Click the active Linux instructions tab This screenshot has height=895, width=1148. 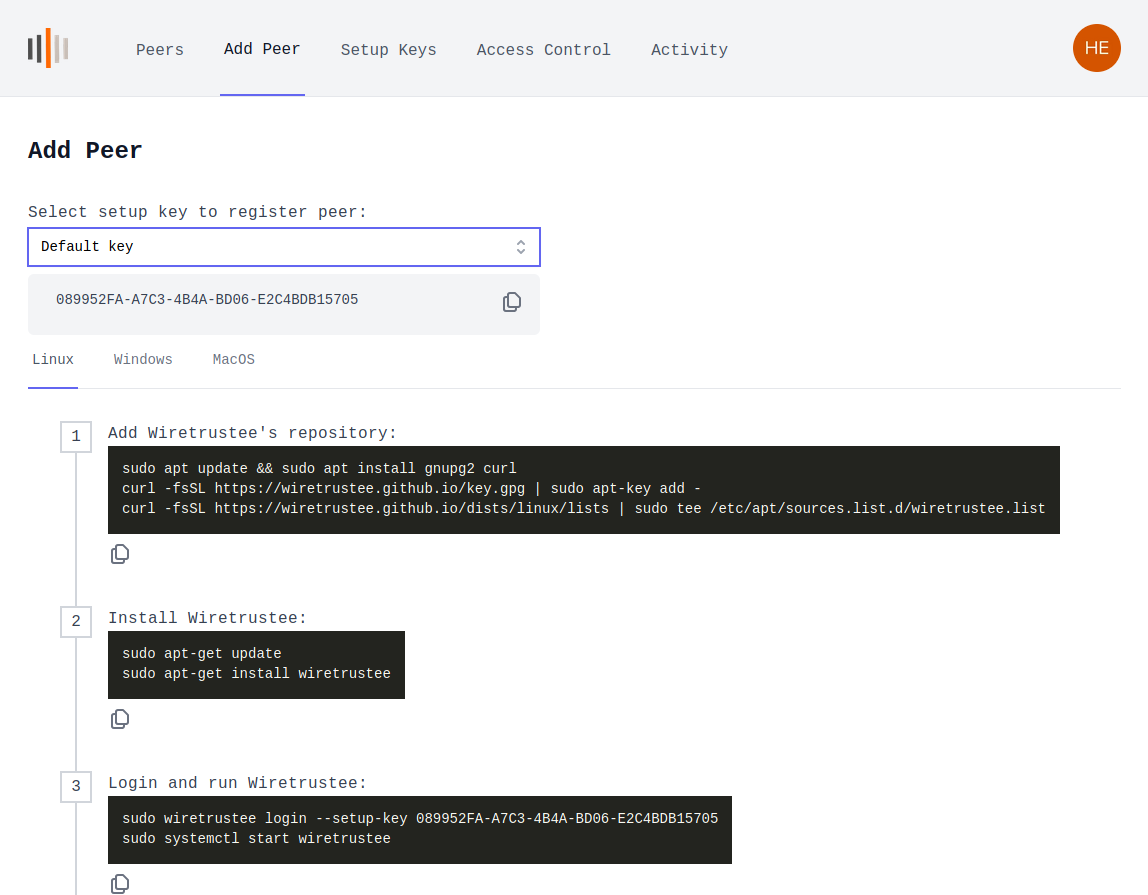click(53, 359)
